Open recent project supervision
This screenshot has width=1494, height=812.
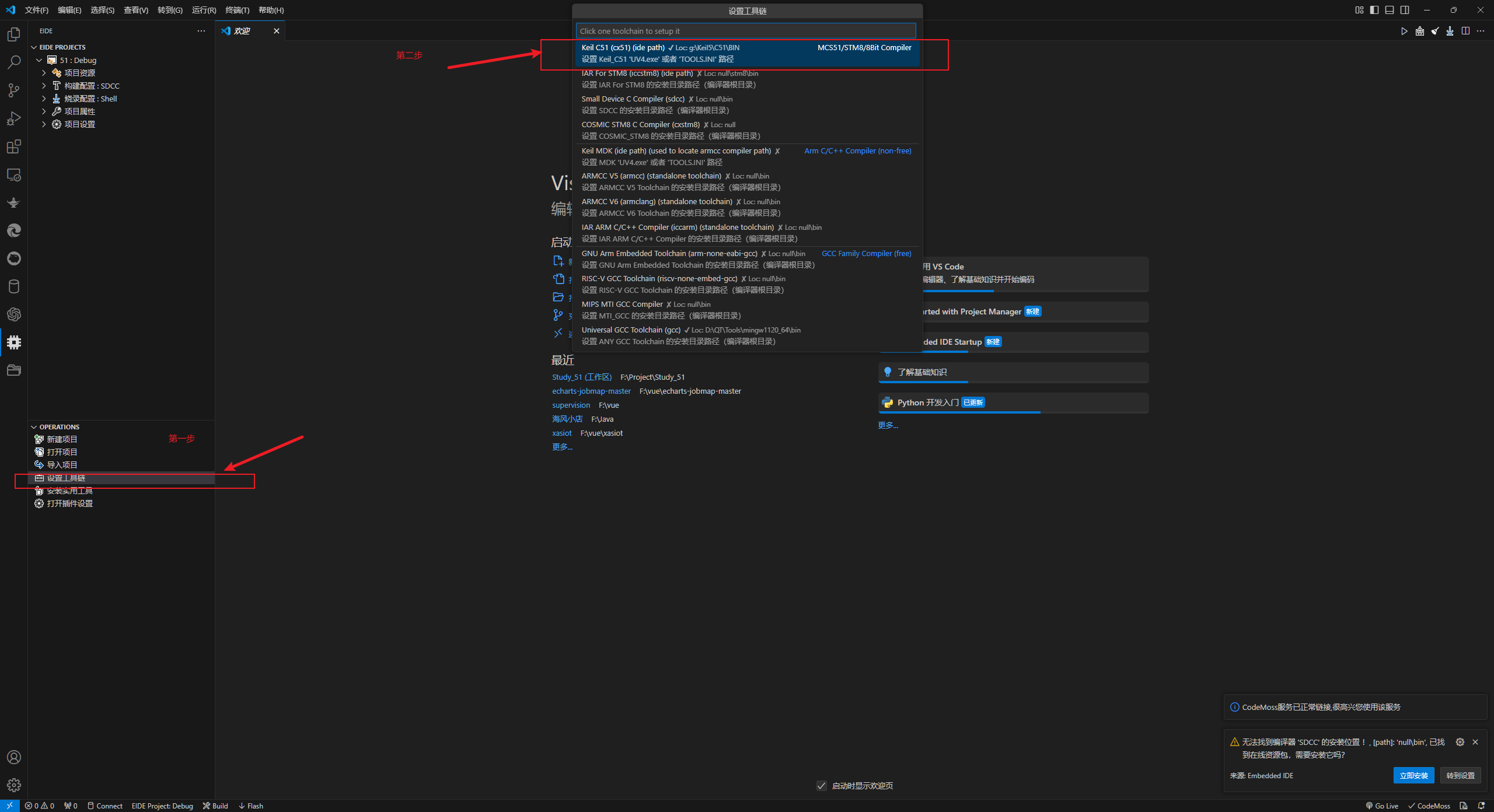[x=571, y=405]
